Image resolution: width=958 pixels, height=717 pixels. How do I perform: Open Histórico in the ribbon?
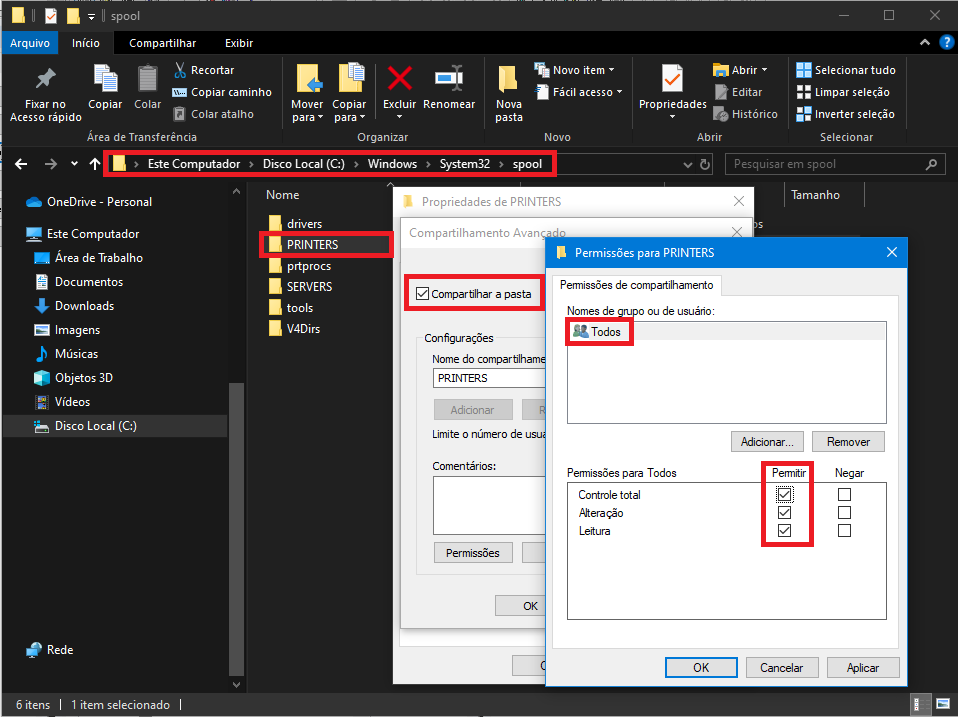745,114
